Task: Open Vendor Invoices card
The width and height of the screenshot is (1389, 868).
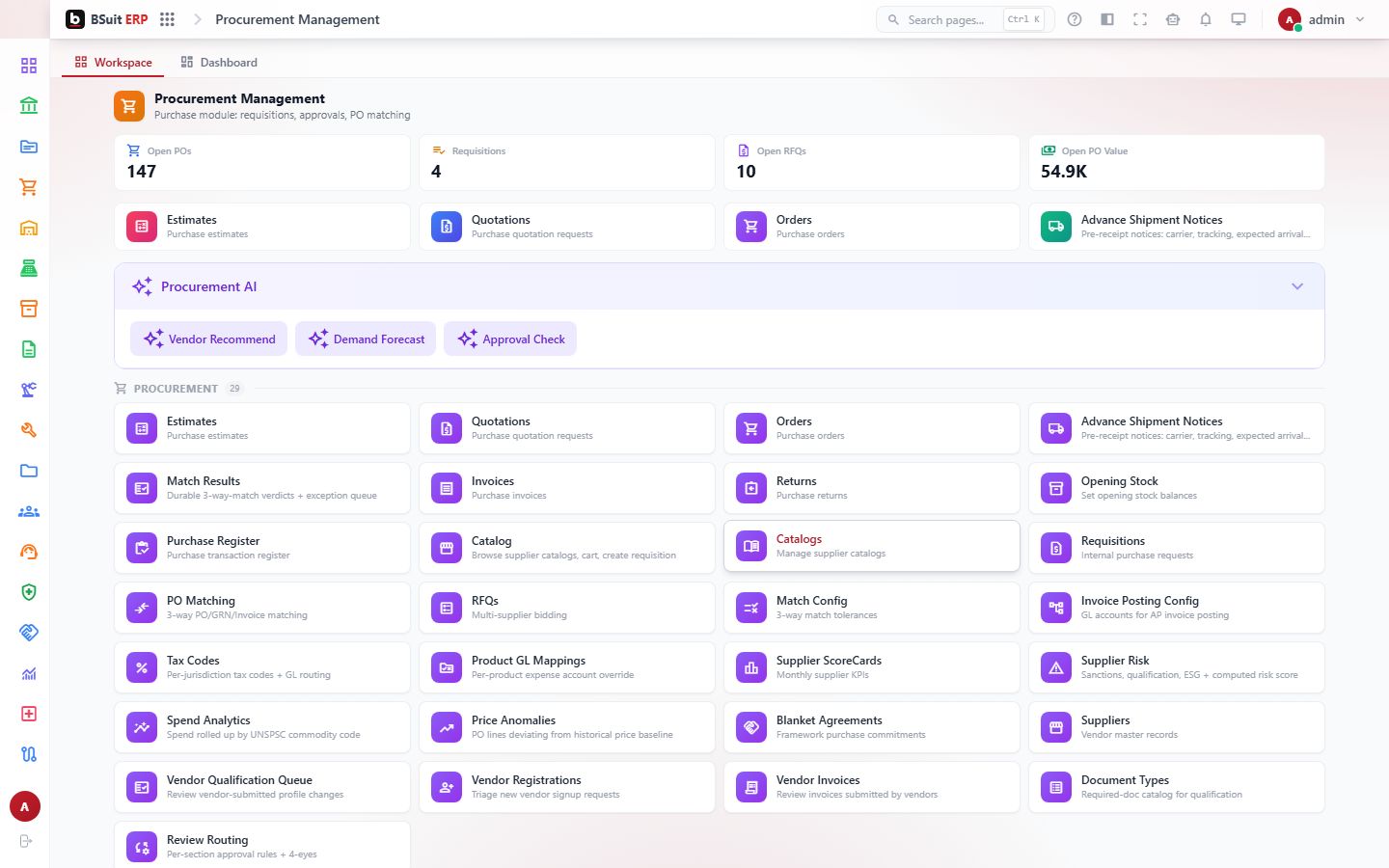Action: point(872,787)
